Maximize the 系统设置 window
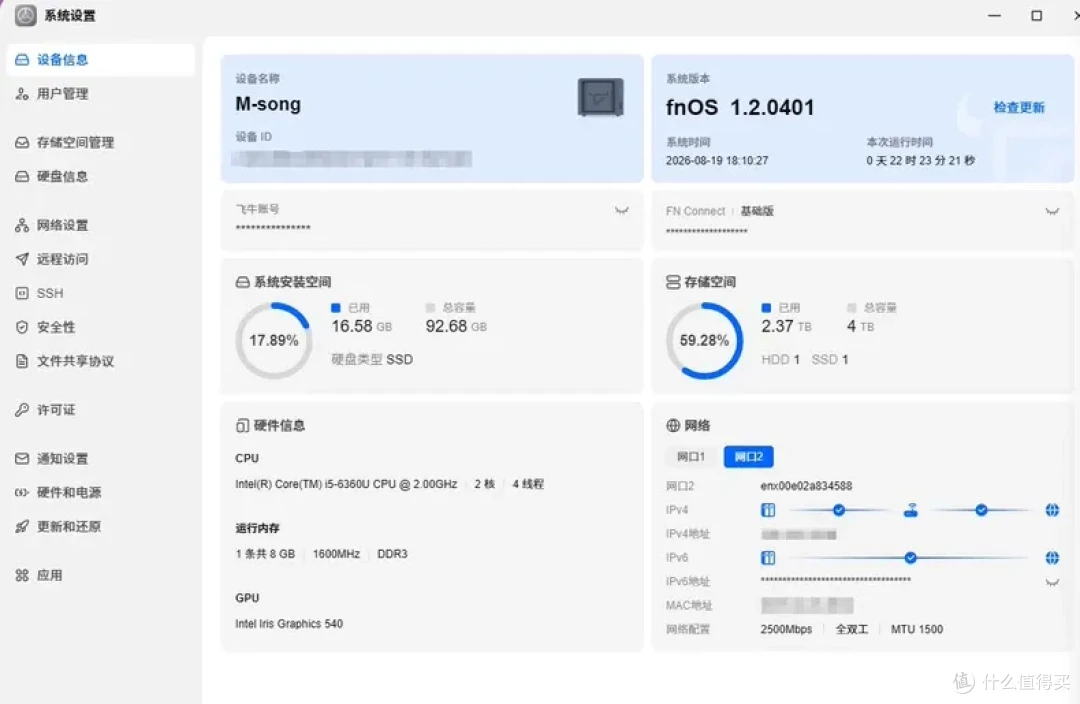The width and height of the screenshot is (1080, 704). (1036, 15)
